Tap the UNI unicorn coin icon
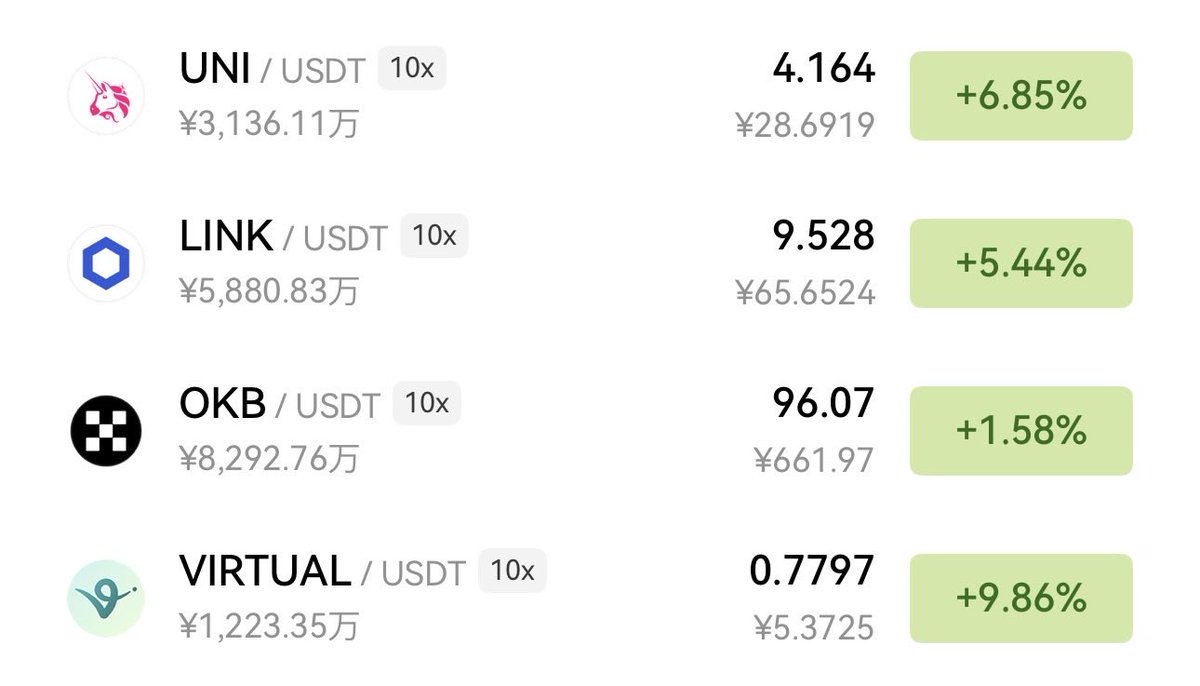Image resolution: width=1200 pixels, height=686 pixels. coord(106,96)
